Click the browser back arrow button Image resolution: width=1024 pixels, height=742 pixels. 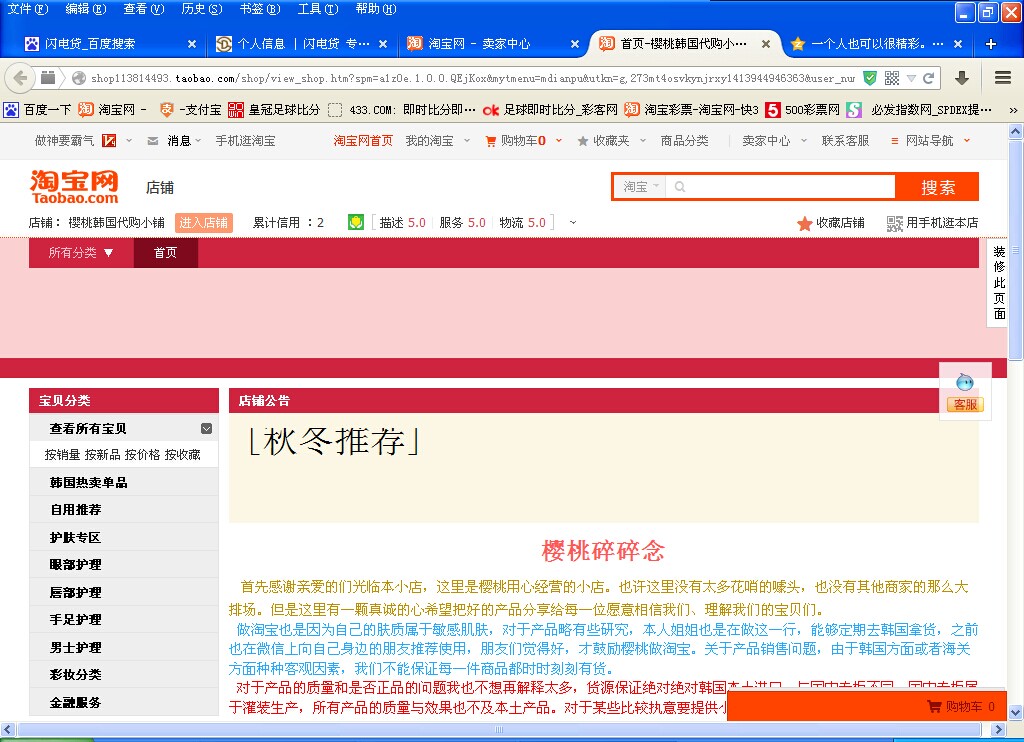pos(20,78)
